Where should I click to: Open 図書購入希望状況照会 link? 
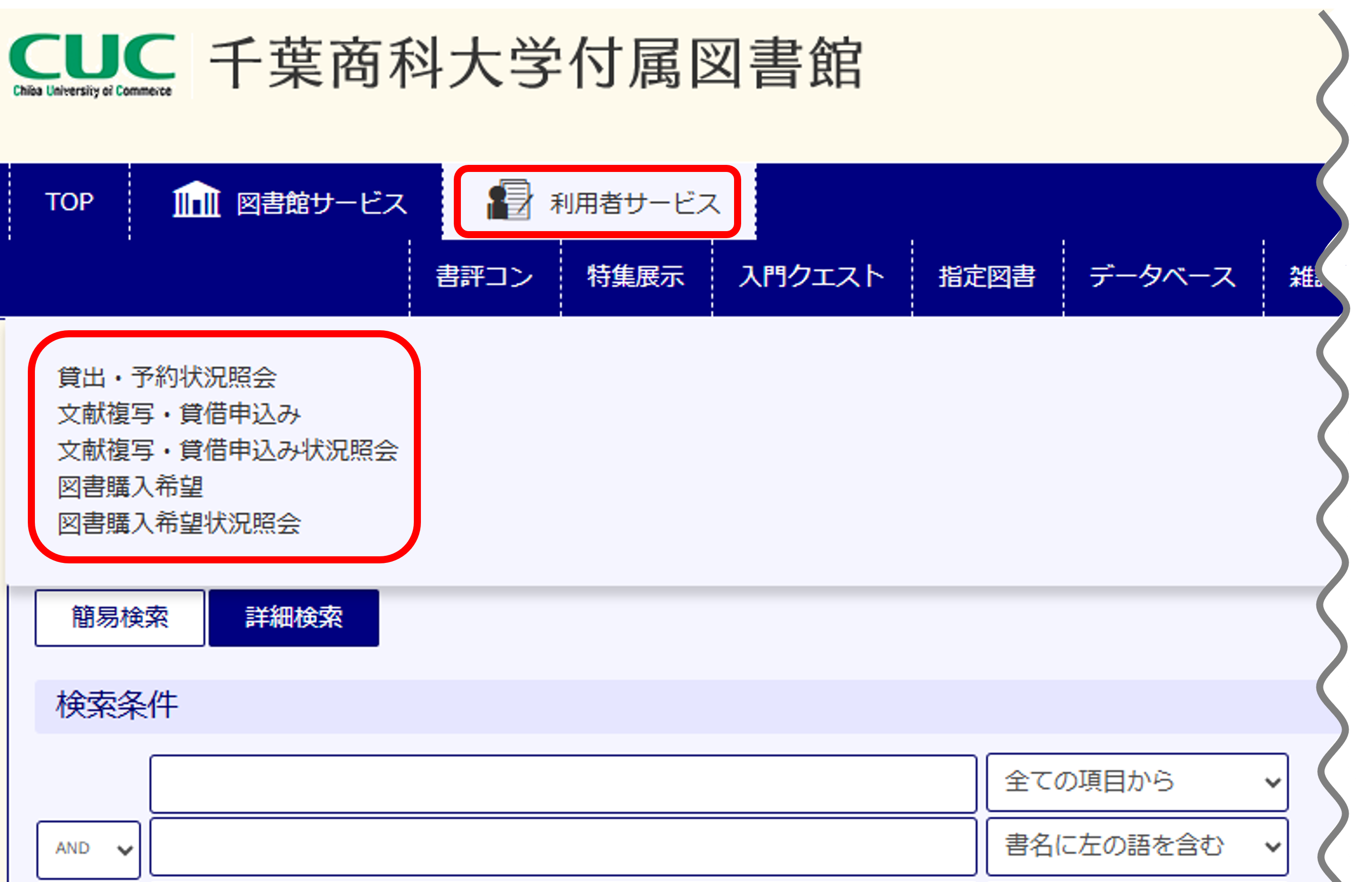[179, 523]
